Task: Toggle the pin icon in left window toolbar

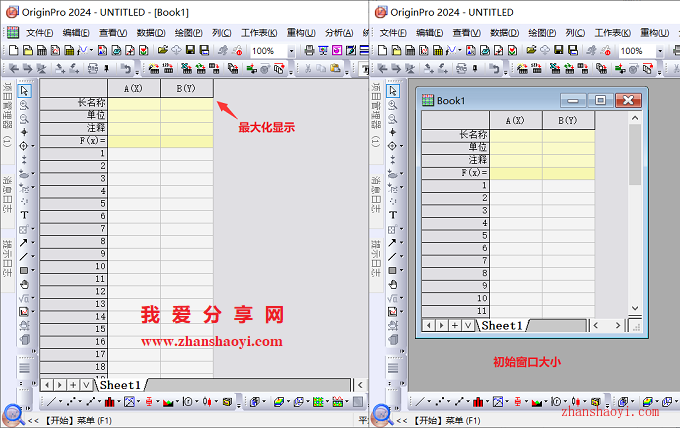Action: (106, 69)
